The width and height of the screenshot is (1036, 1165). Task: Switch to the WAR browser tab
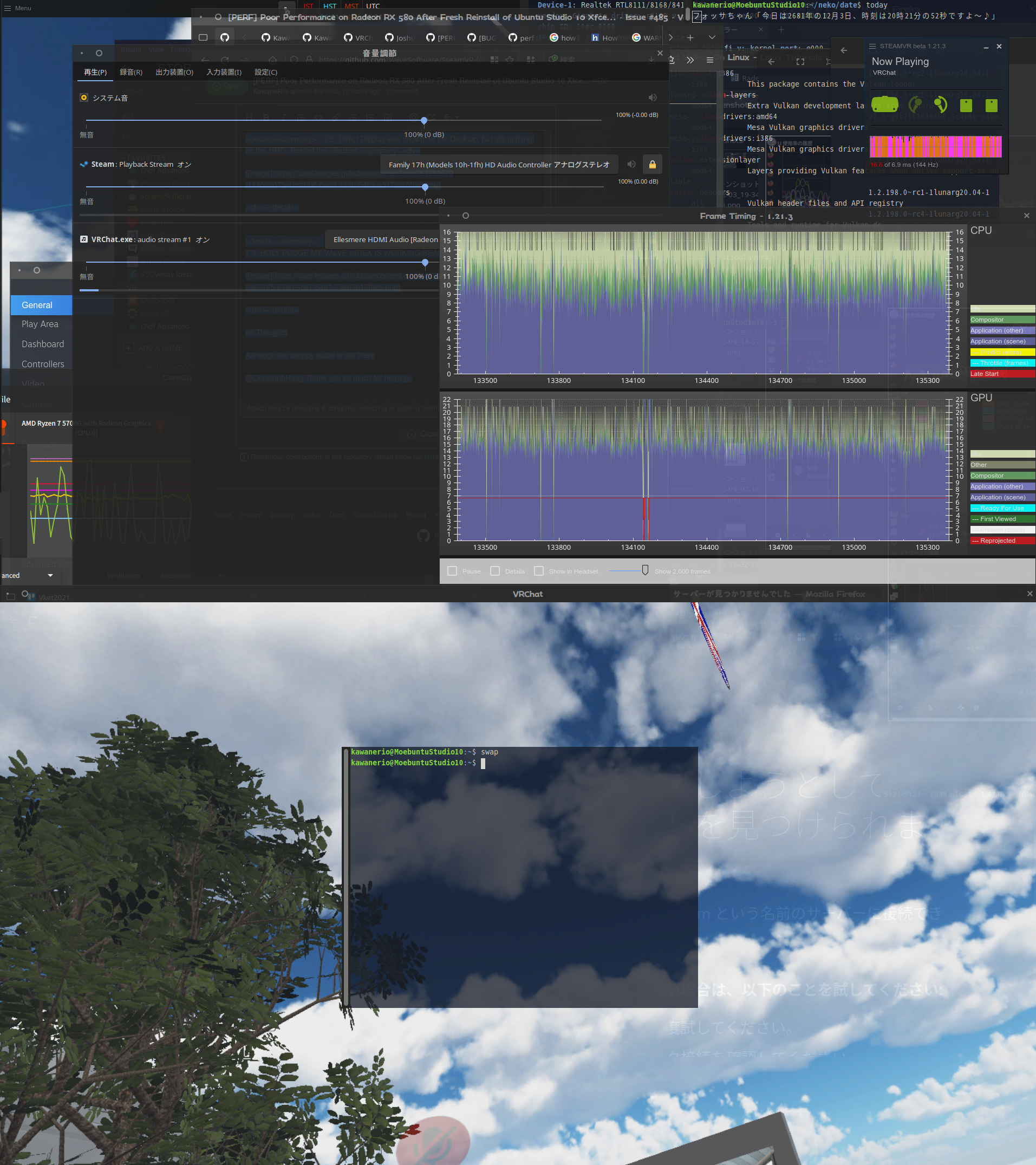[x=647, y=37]
